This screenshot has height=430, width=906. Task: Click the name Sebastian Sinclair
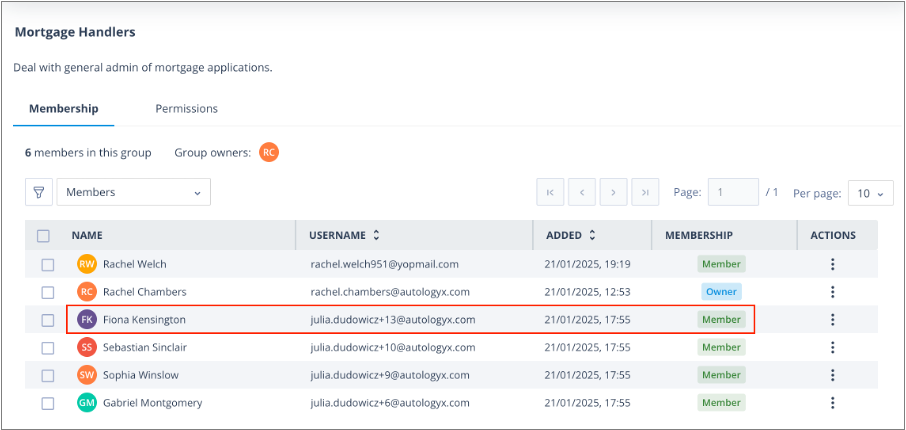[x=144, y=347]
